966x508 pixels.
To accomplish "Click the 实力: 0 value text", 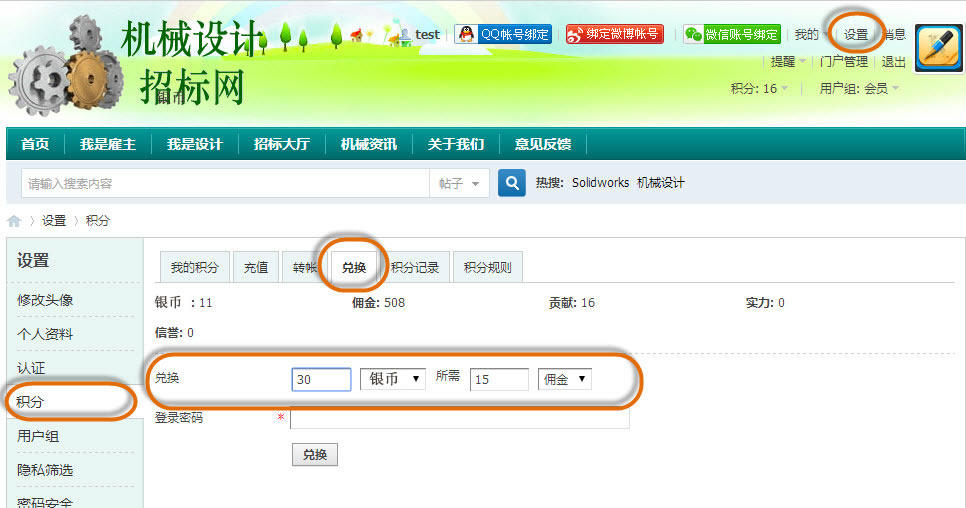I will pos(765,302).
